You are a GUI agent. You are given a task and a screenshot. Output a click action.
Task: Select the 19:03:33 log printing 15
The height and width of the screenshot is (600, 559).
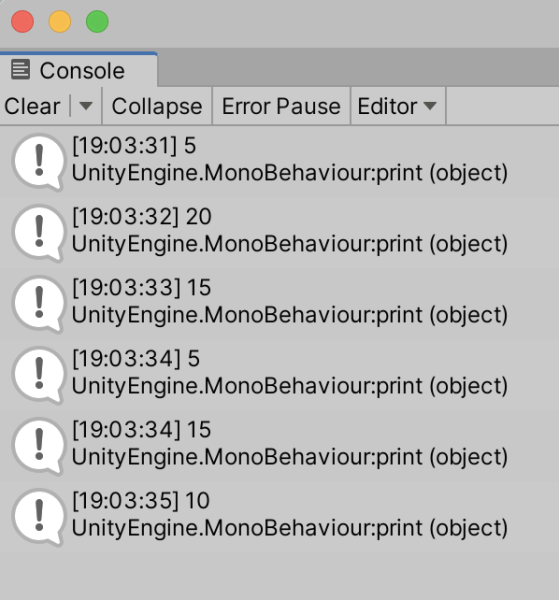(x=279, y=303)
